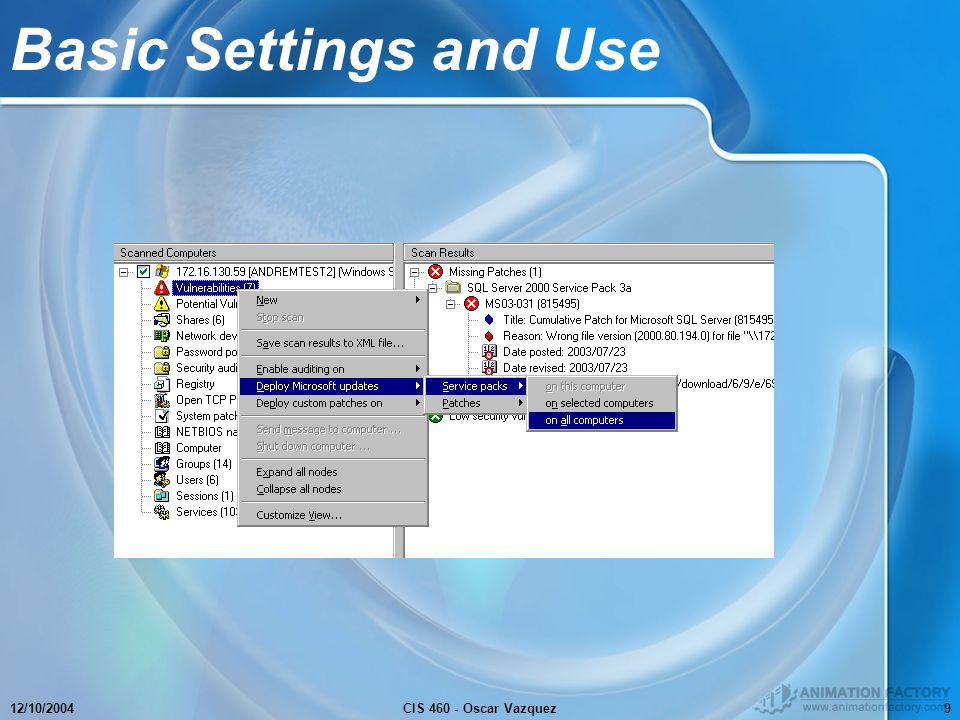
Task: Choose Collapse all nodes
Action: [332, 489]
